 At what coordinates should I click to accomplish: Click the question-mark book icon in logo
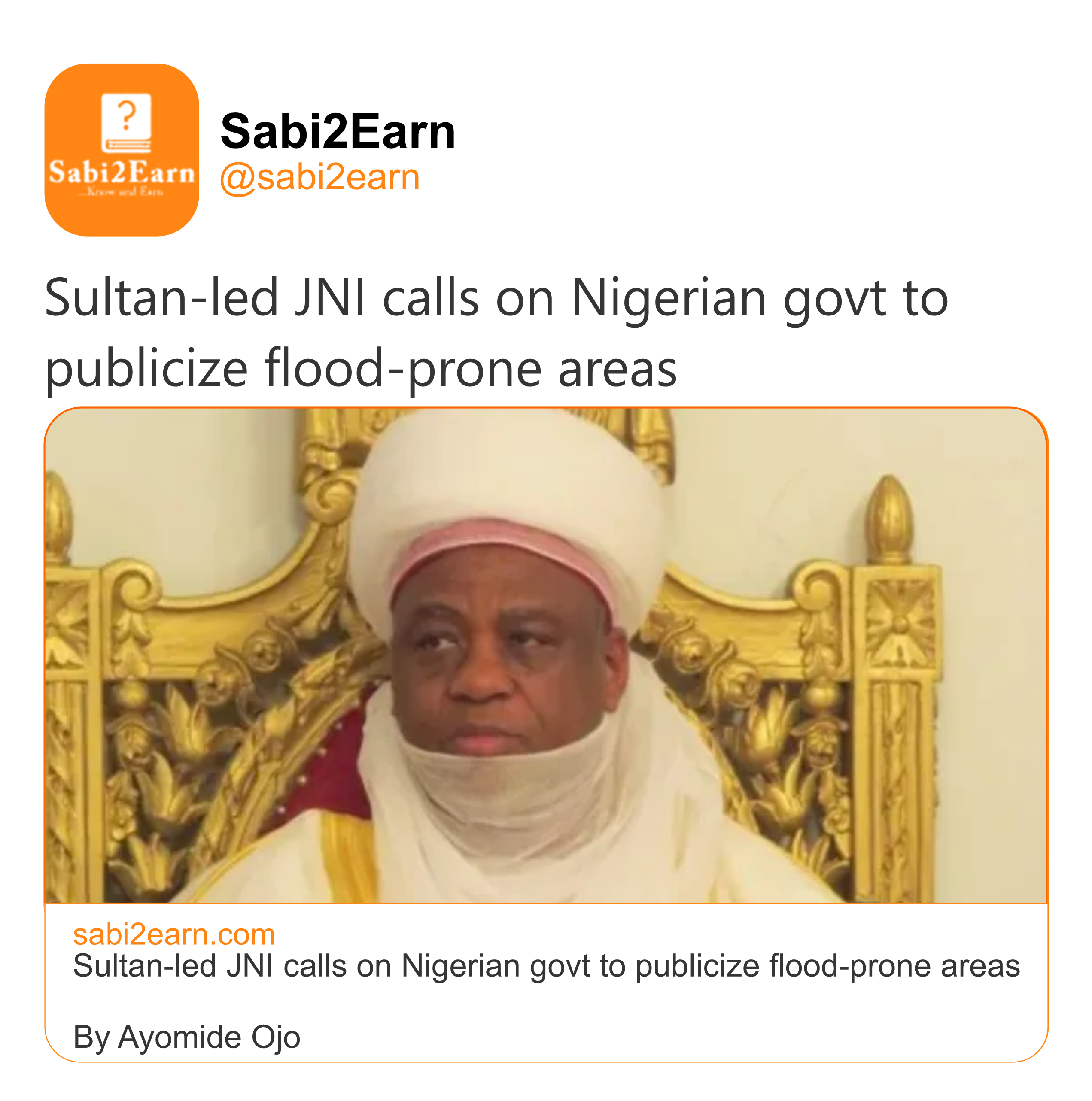pos(126,123)
